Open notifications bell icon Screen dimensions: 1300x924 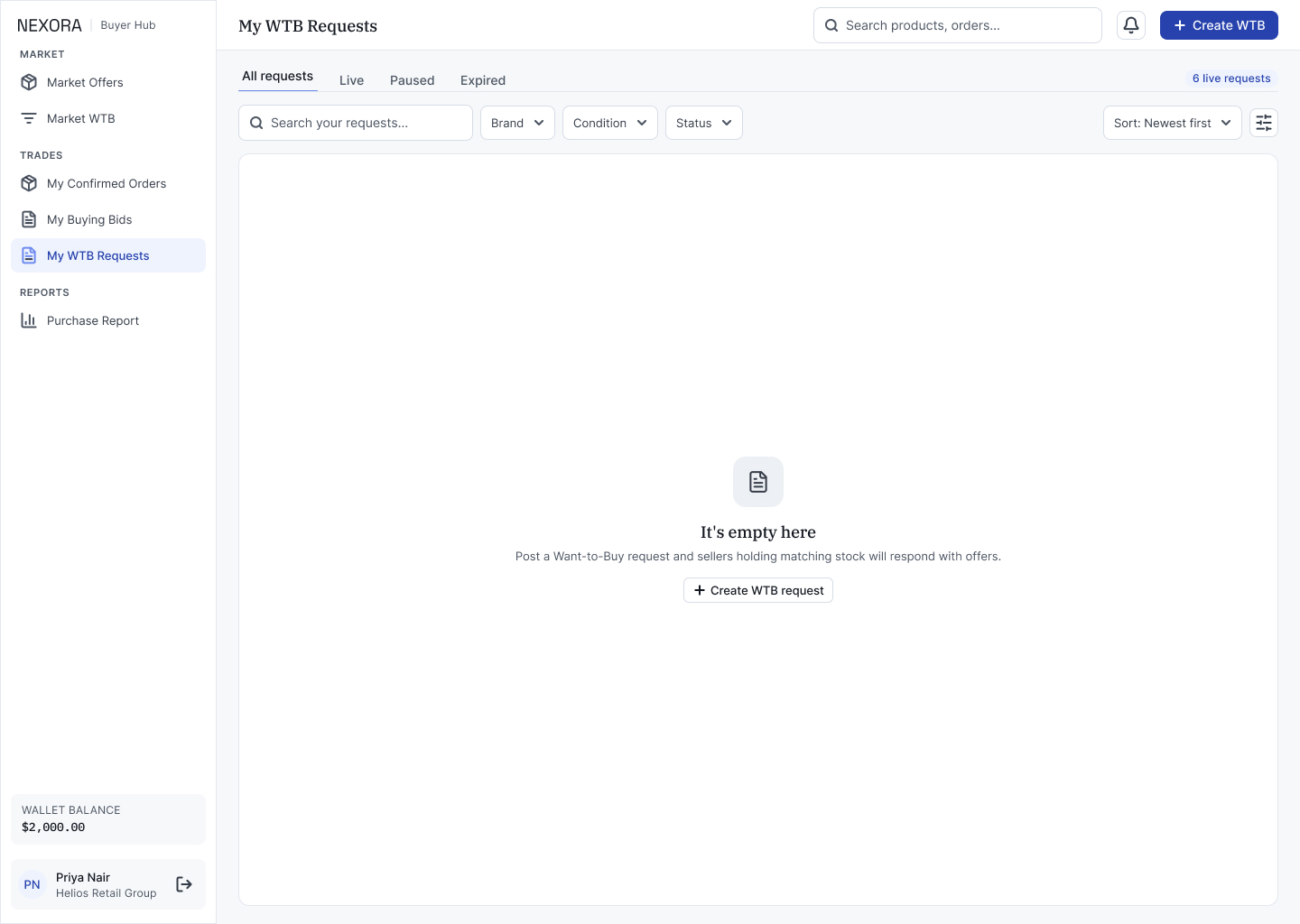tap(1131, 25)
